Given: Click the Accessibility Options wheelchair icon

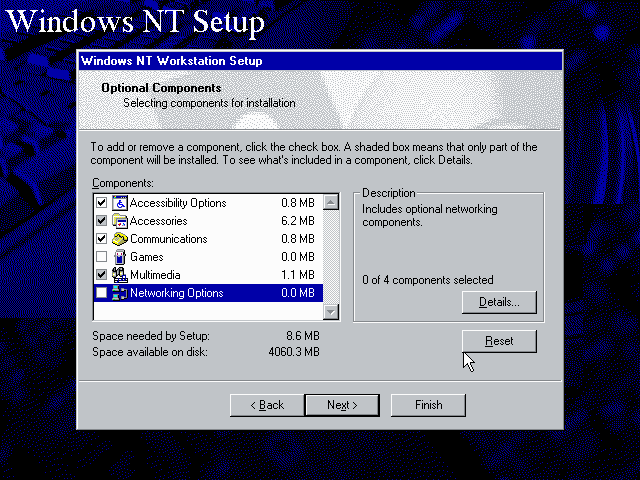Looking at the screenshot, I should (119, 203).
